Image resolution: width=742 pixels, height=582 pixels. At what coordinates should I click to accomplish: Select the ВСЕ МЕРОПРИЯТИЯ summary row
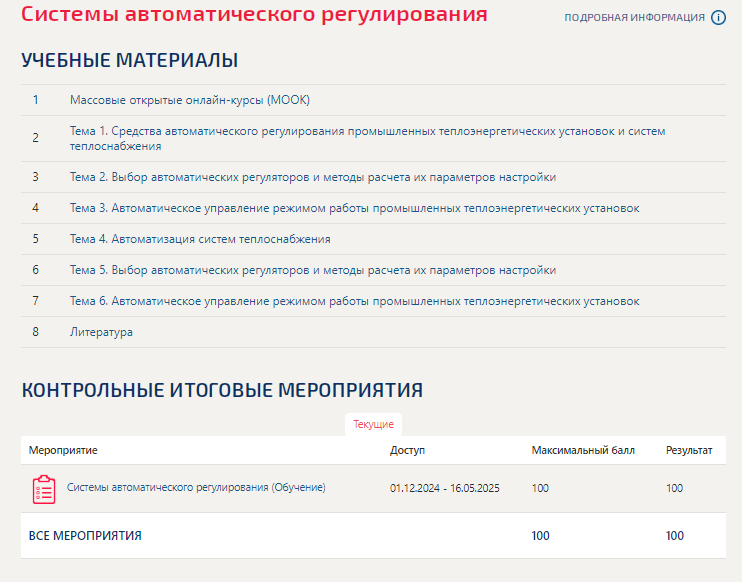[85, 536]
